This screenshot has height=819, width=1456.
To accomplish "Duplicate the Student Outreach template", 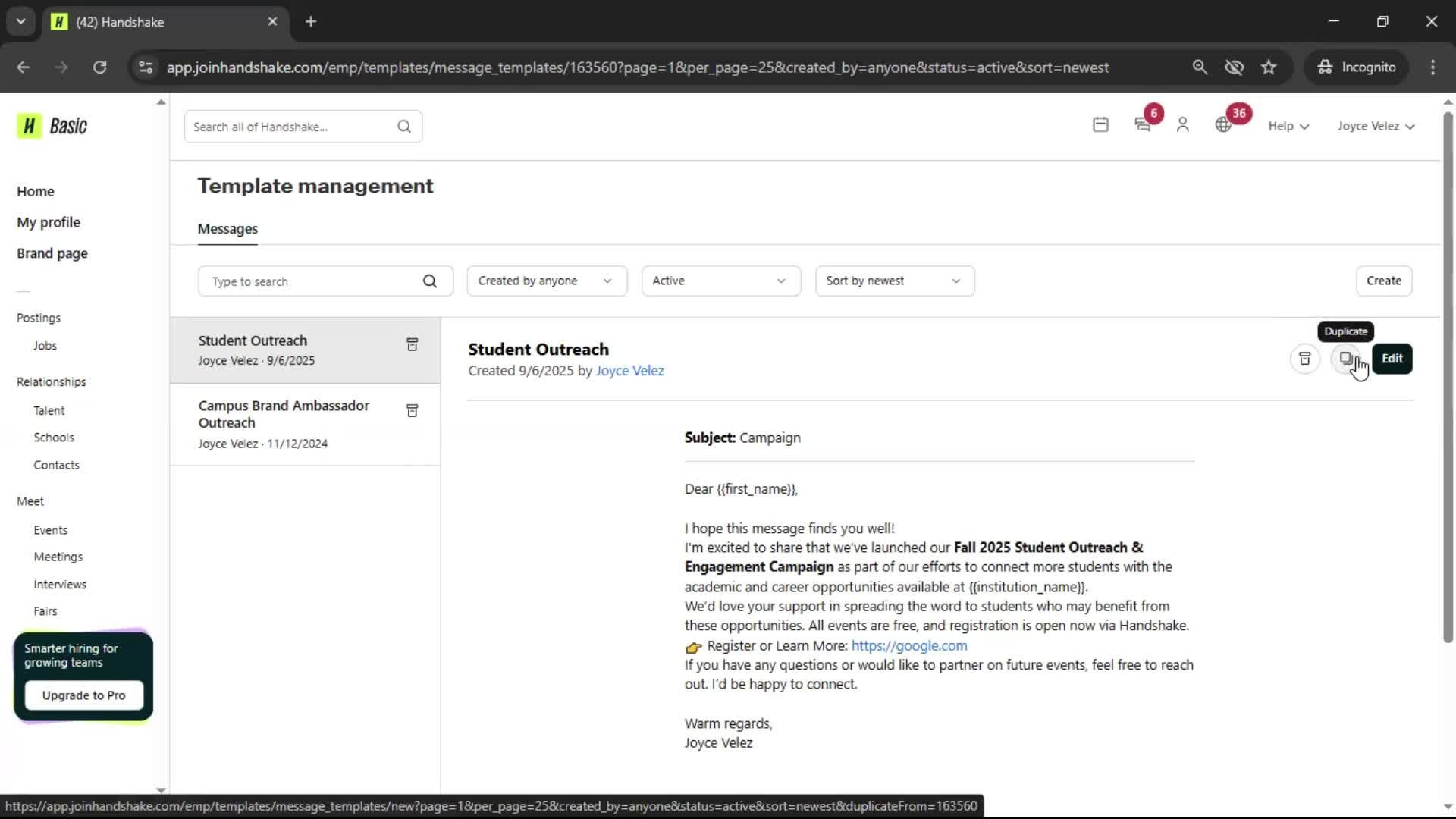I will point(1345,359).
